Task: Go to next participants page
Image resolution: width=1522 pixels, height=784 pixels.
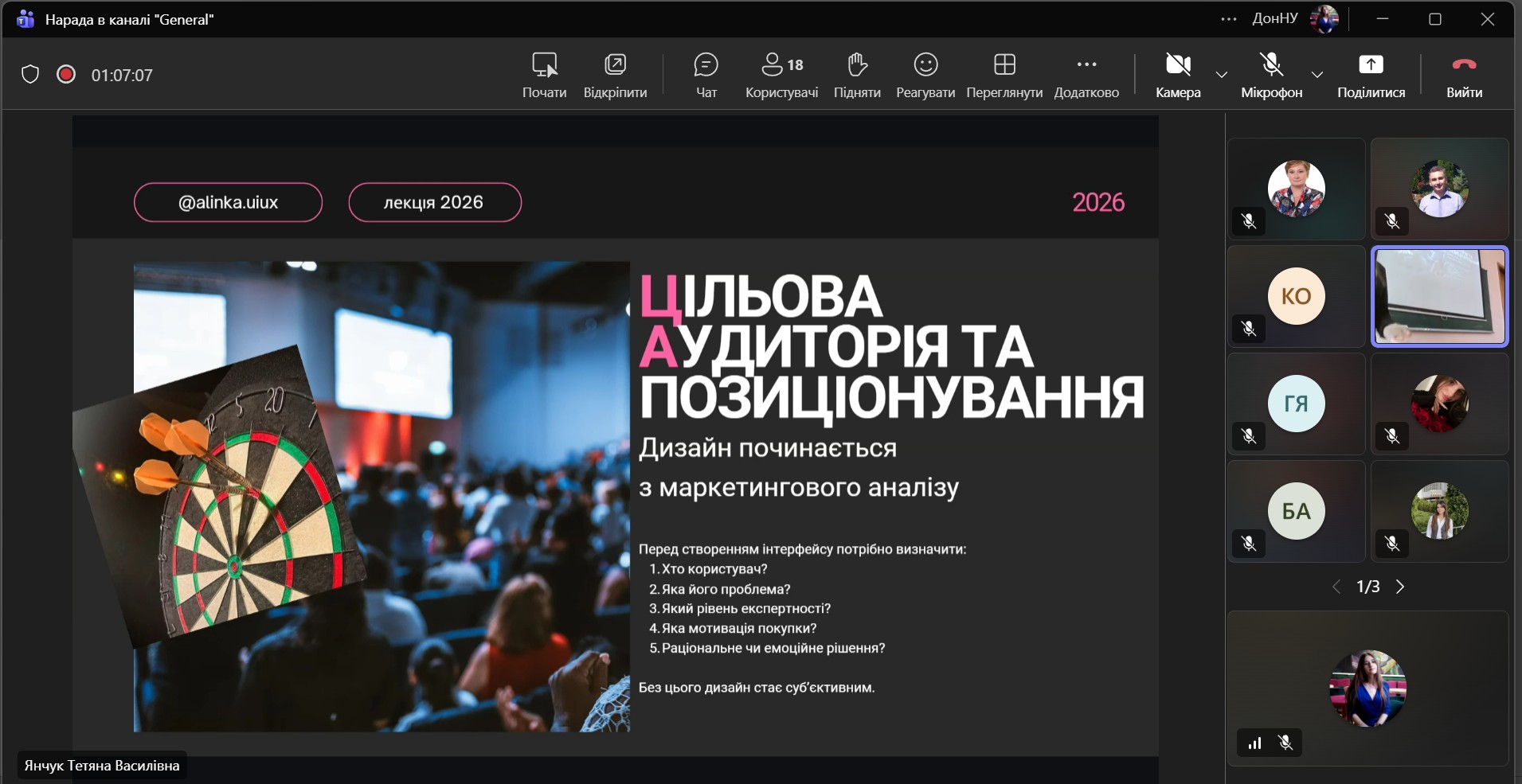Action: [1400, 587]
